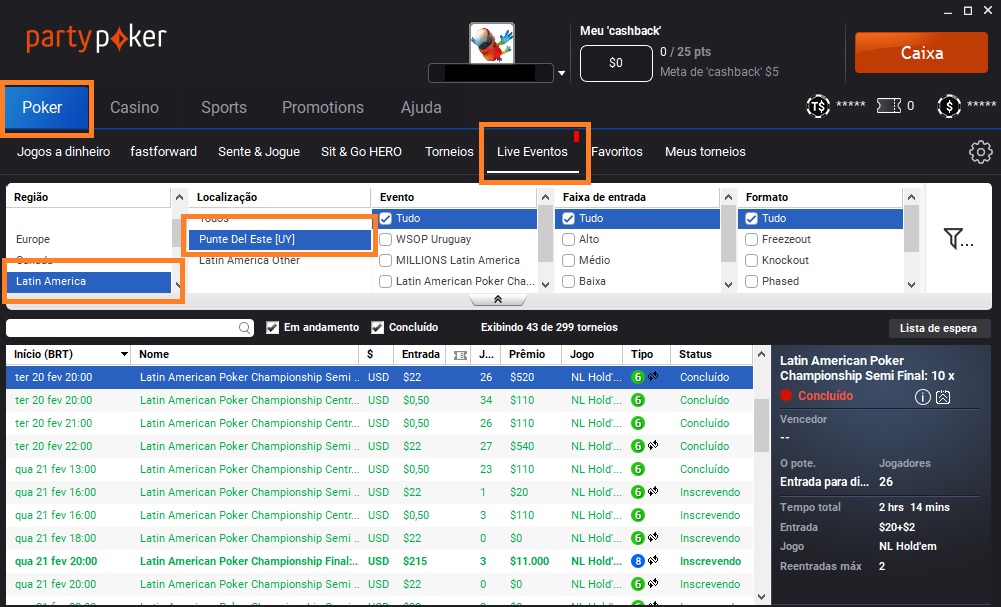Screen dimensions: 1001x607
Task: Click Formato filter scrollbar thumb
Action: pos(912,229)
